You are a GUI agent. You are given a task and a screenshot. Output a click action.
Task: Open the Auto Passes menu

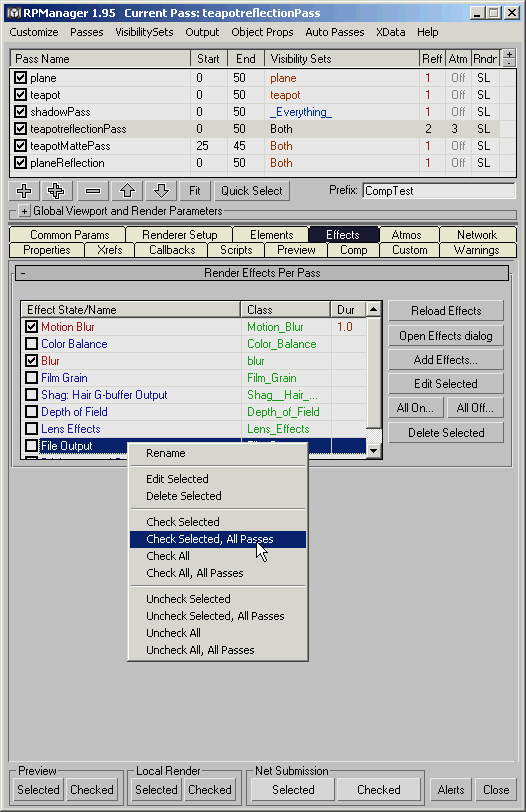coord(334,32)
